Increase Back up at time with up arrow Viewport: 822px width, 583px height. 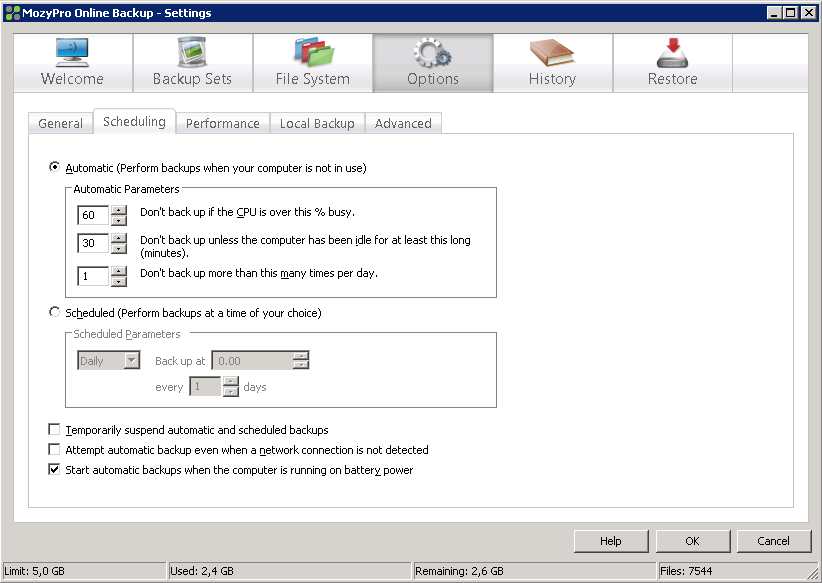[301, 356]
